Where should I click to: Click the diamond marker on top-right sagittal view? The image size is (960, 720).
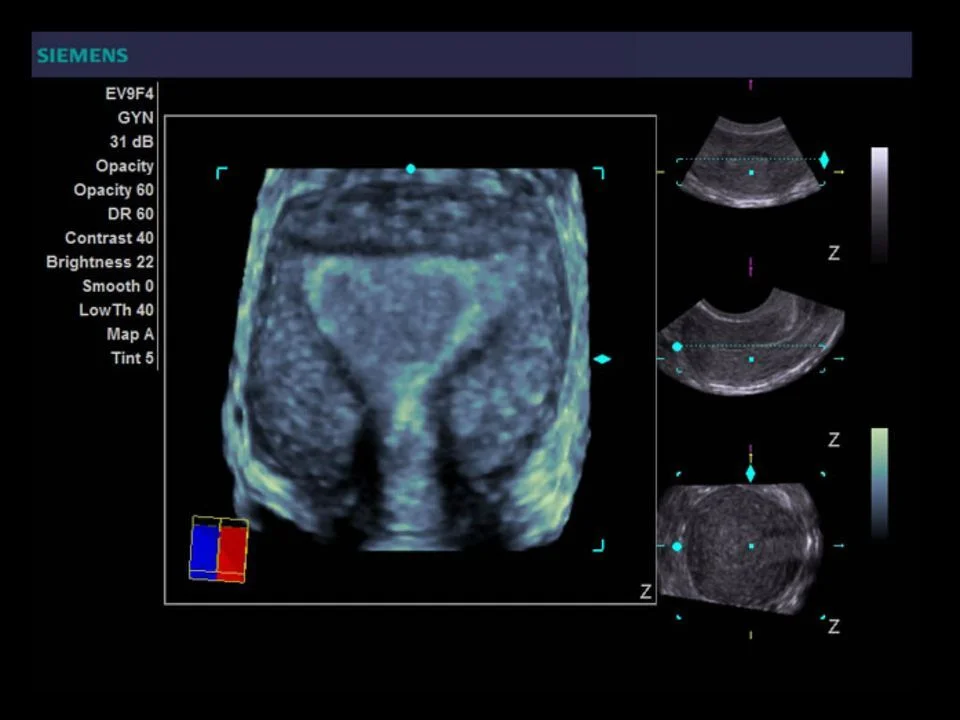click(x=824, y=160)
